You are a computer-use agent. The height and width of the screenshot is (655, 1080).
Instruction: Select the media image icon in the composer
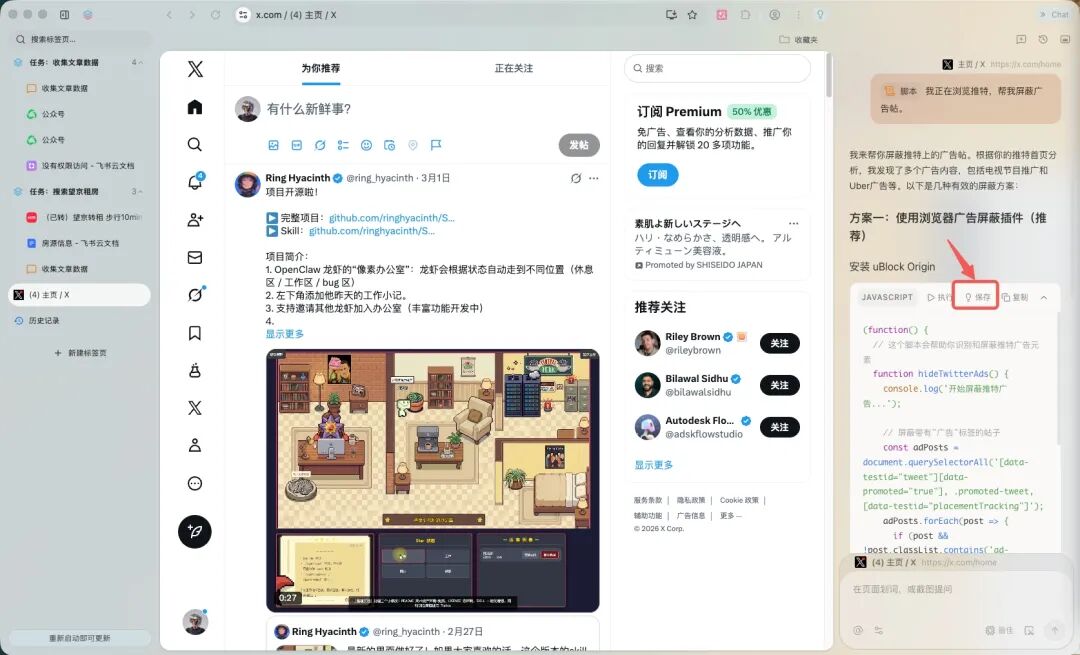point(274,145)
